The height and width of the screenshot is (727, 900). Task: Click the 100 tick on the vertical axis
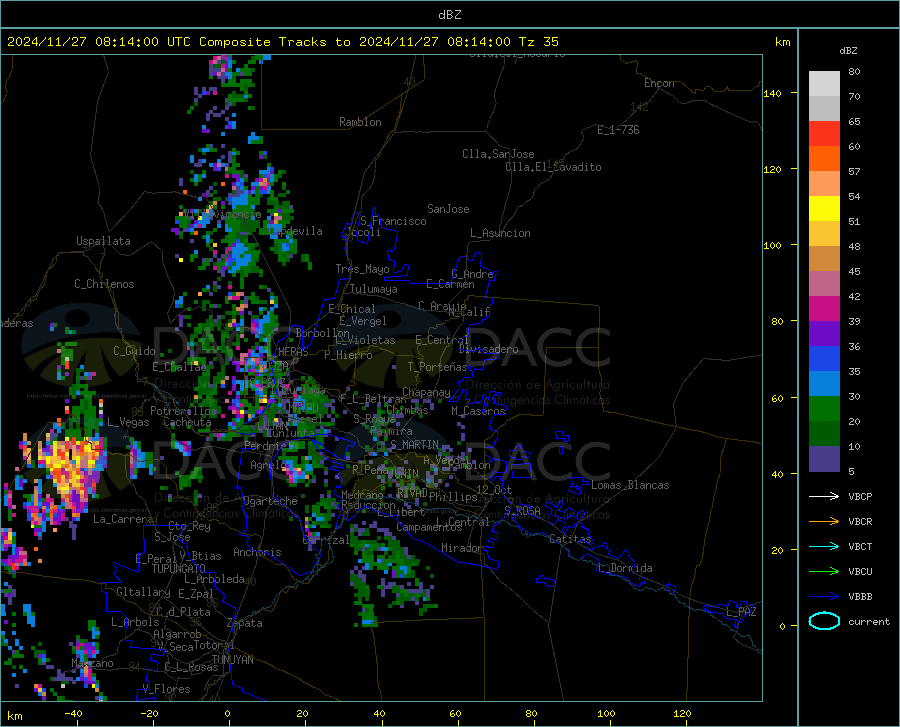coord(772,245)
